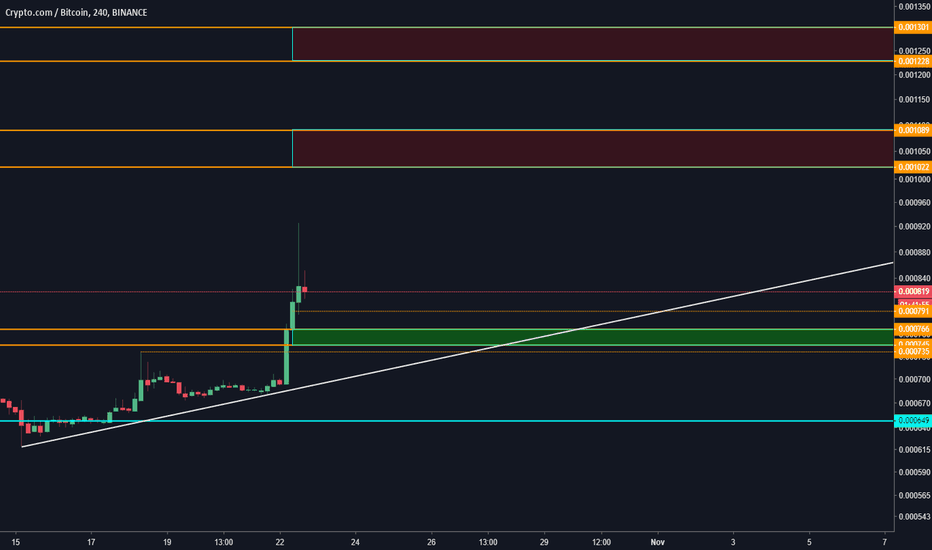Select the orange 0.000766 price label
Viewport: 932px width, 550px height.
click(x=912, y=329)
